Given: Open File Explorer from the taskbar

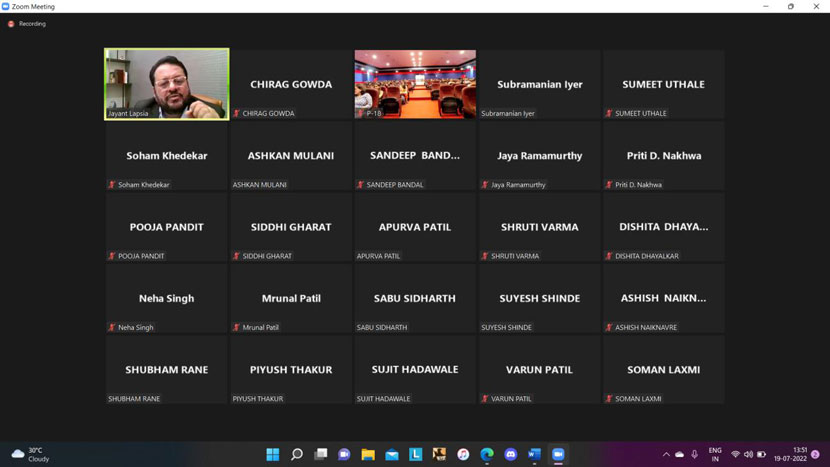Looking at the screenshot, I should 368,454.
